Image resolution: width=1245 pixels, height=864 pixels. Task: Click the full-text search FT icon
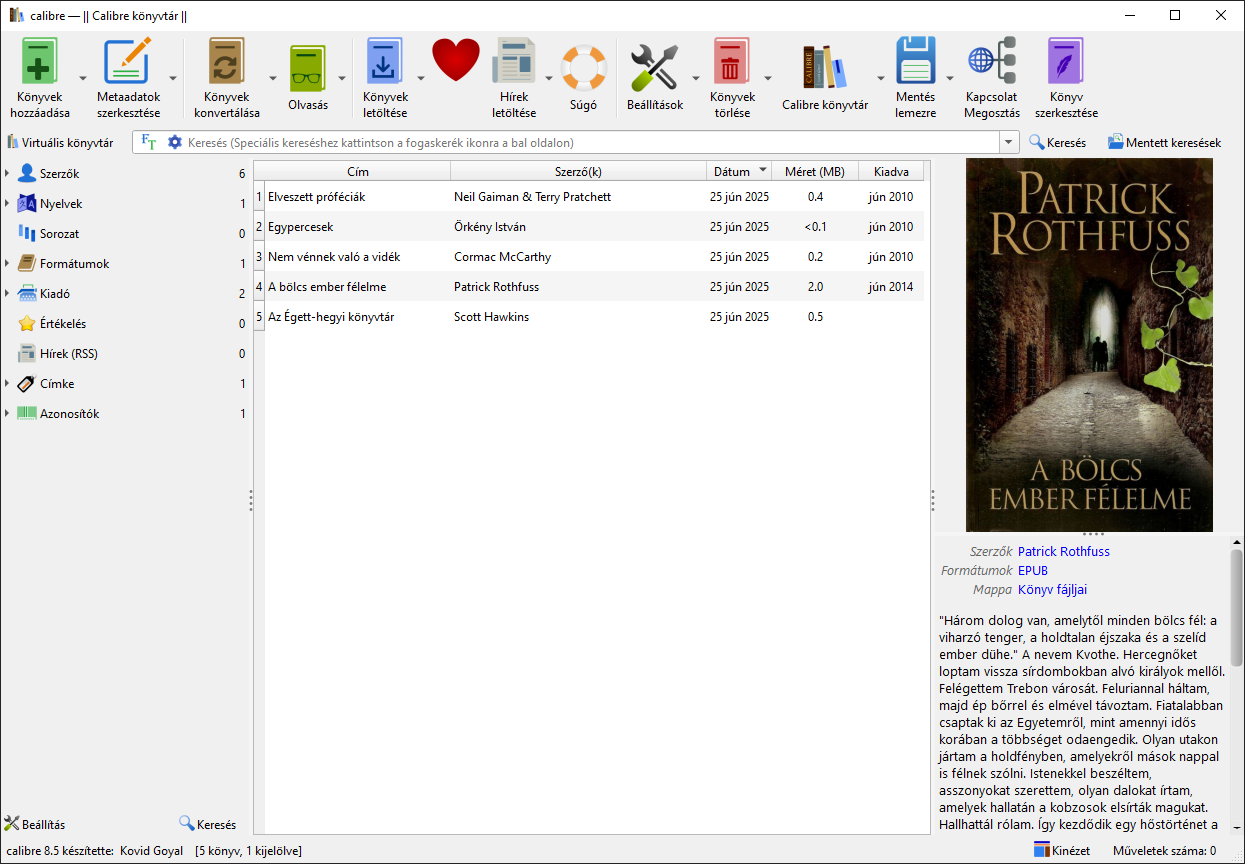[x=149, y=143]
